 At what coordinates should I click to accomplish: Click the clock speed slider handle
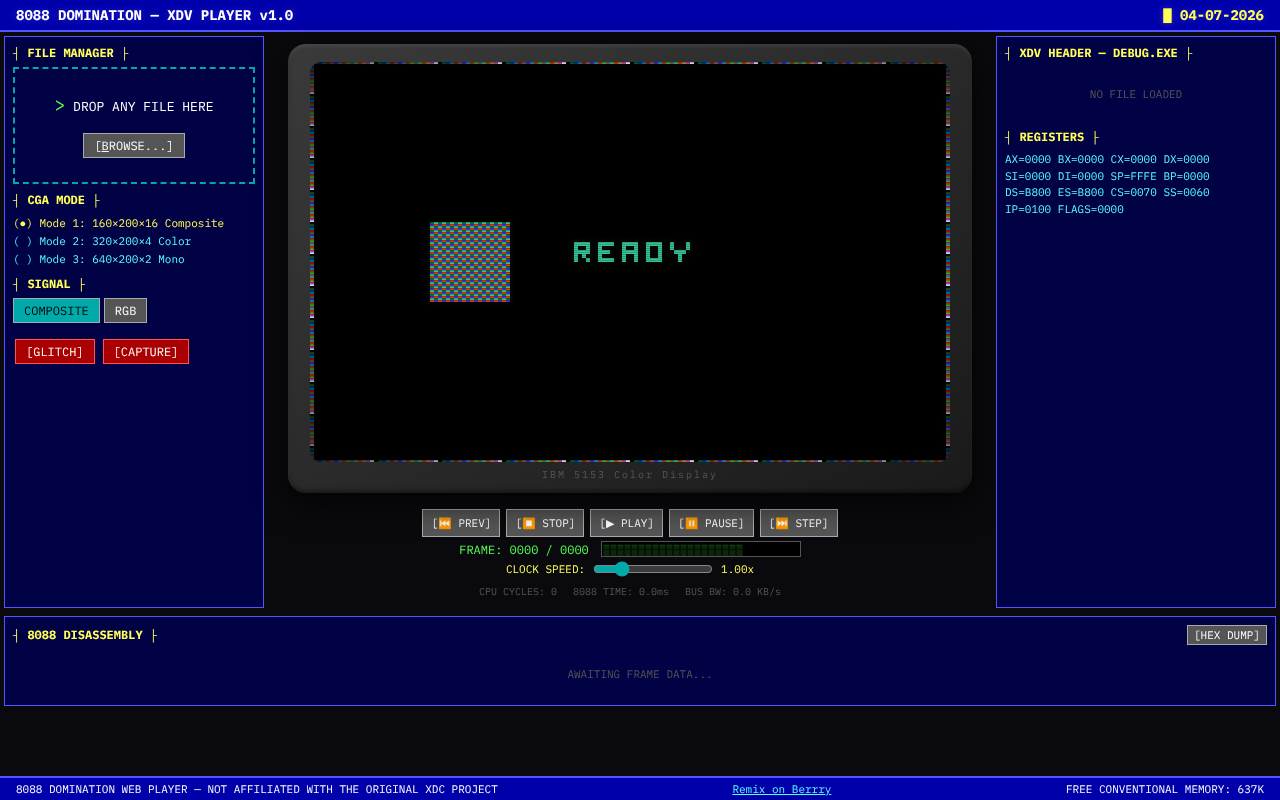click(622, 569)
